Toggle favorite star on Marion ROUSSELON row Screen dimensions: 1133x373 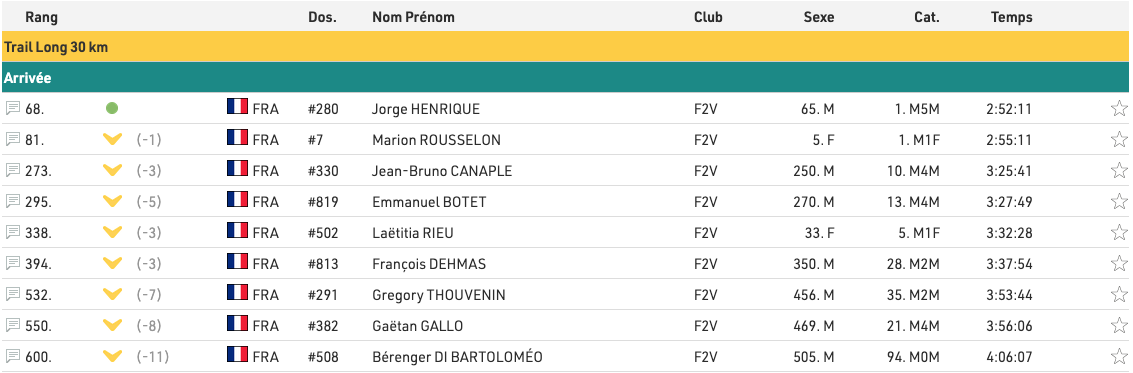(1119, 140)
